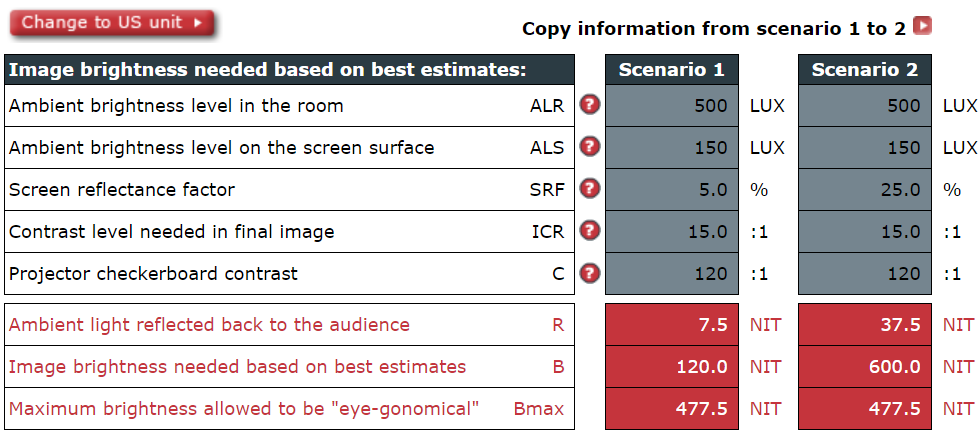
Task: Click the Change to US unit button
Action: point(112,23)
